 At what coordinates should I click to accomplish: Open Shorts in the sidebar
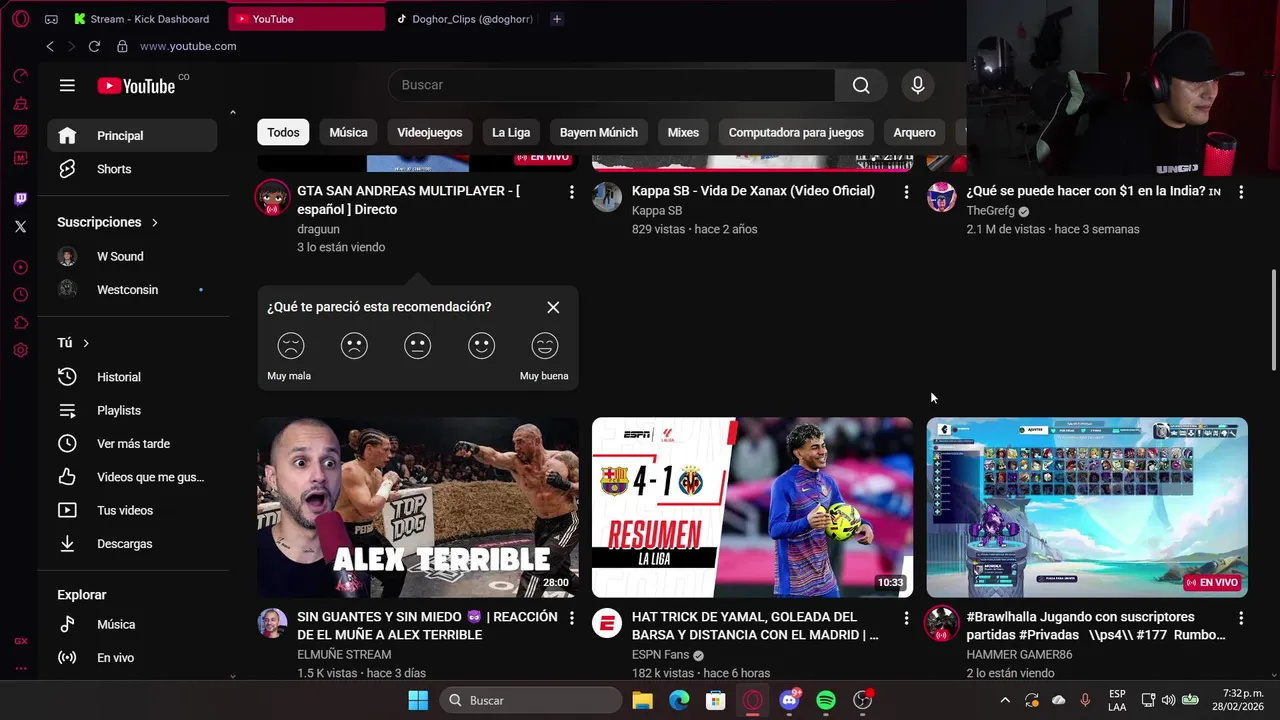tap(132, 169)
